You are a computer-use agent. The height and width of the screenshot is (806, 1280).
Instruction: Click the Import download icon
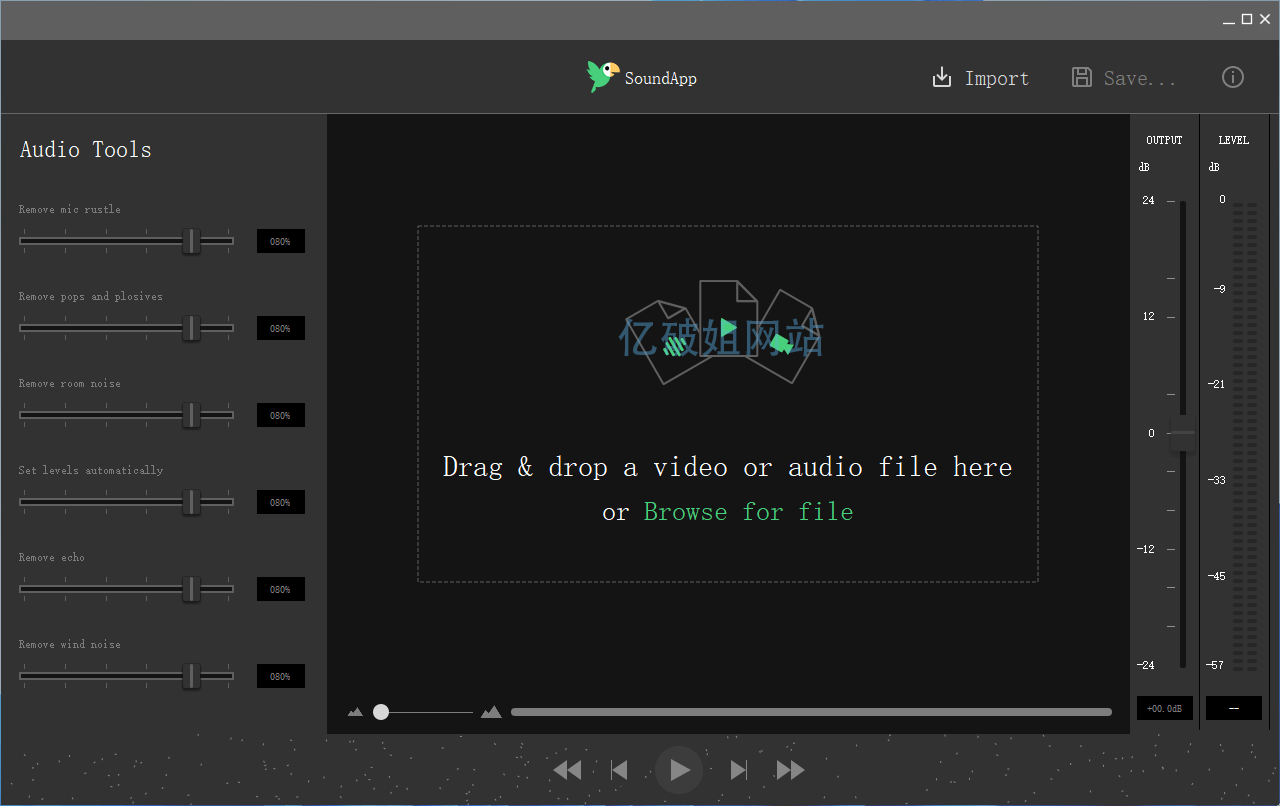[x=942, y=78]
